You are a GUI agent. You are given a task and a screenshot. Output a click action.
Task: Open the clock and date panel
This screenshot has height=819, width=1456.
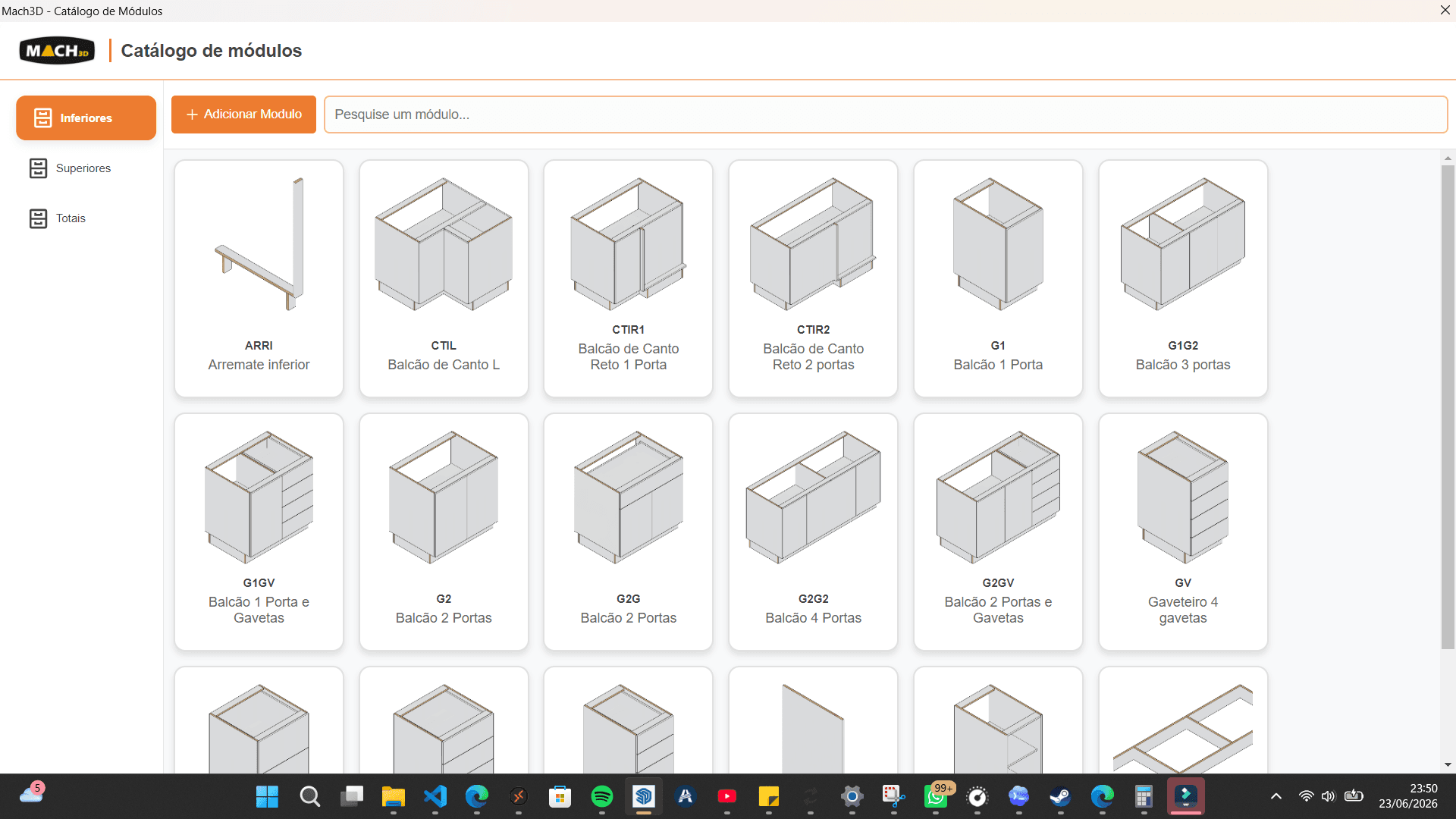point(1408,796)
